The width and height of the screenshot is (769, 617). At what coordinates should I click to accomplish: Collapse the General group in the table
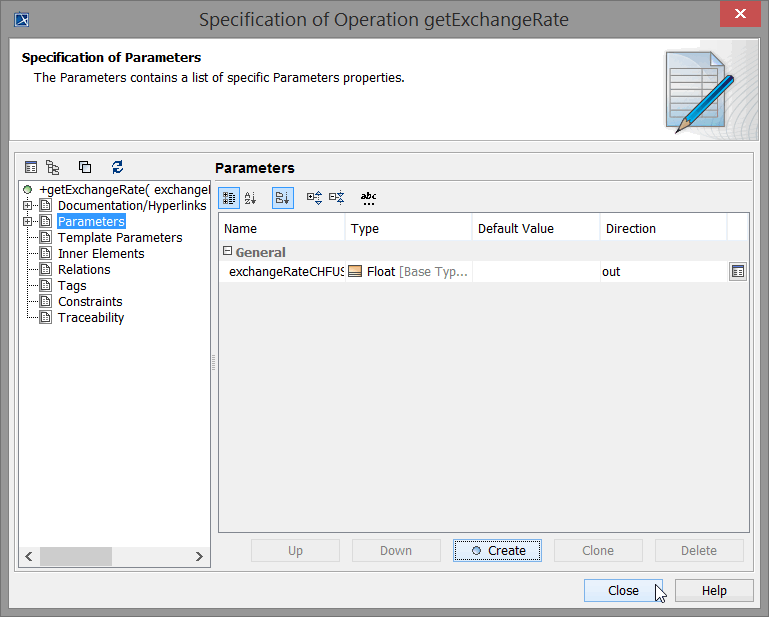point(227,251)
